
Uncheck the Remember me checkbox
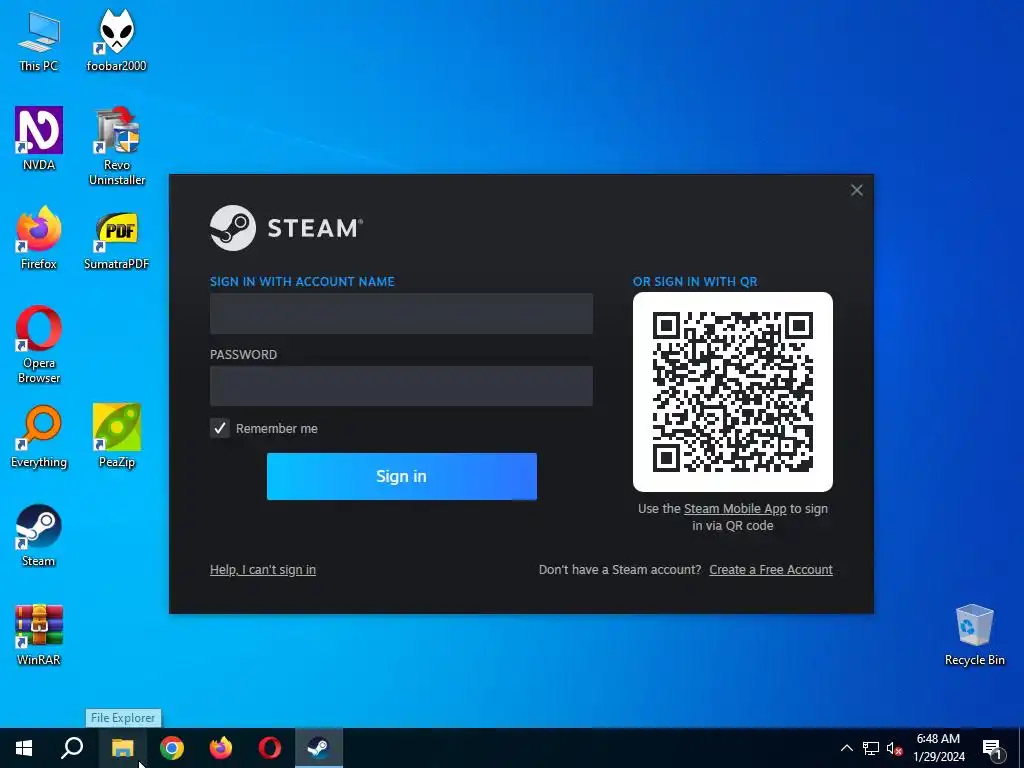(220, 428)
